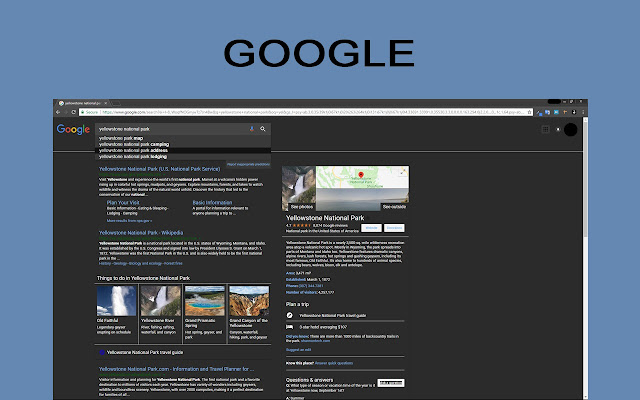Open a new tab with the tab button

pyautogui.click(x=116, y=103)
